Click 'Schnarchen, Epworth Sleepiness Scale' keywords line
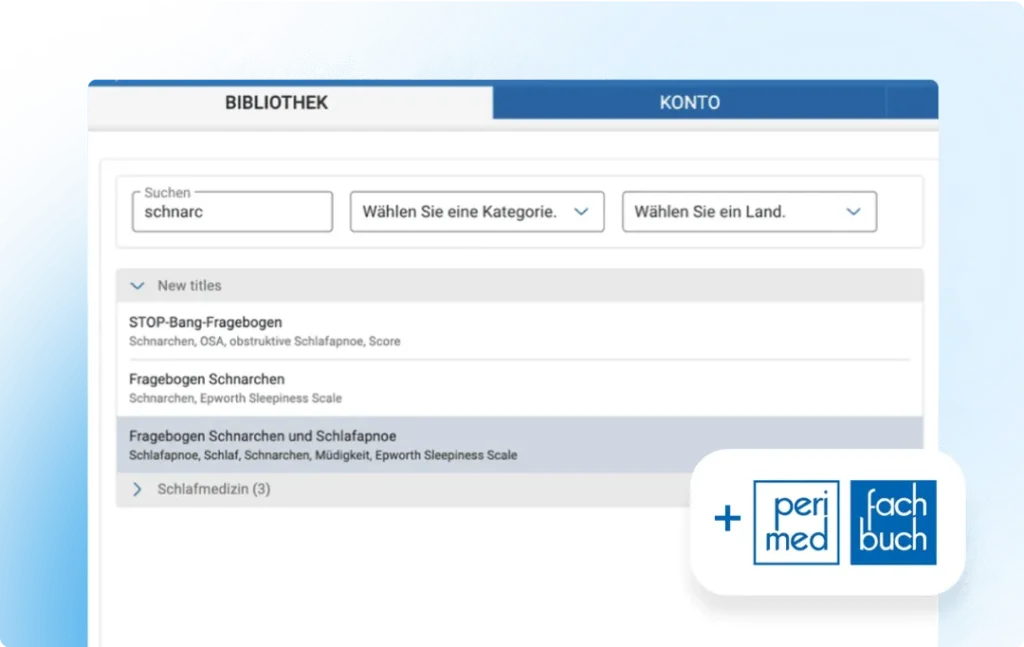 click(x=235, y=398)
